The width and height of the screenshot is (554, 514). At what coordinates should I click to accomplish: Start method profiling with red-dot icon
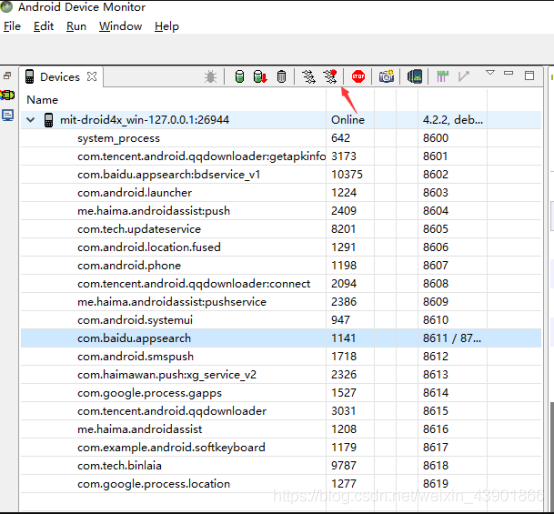tap(330, 76)
